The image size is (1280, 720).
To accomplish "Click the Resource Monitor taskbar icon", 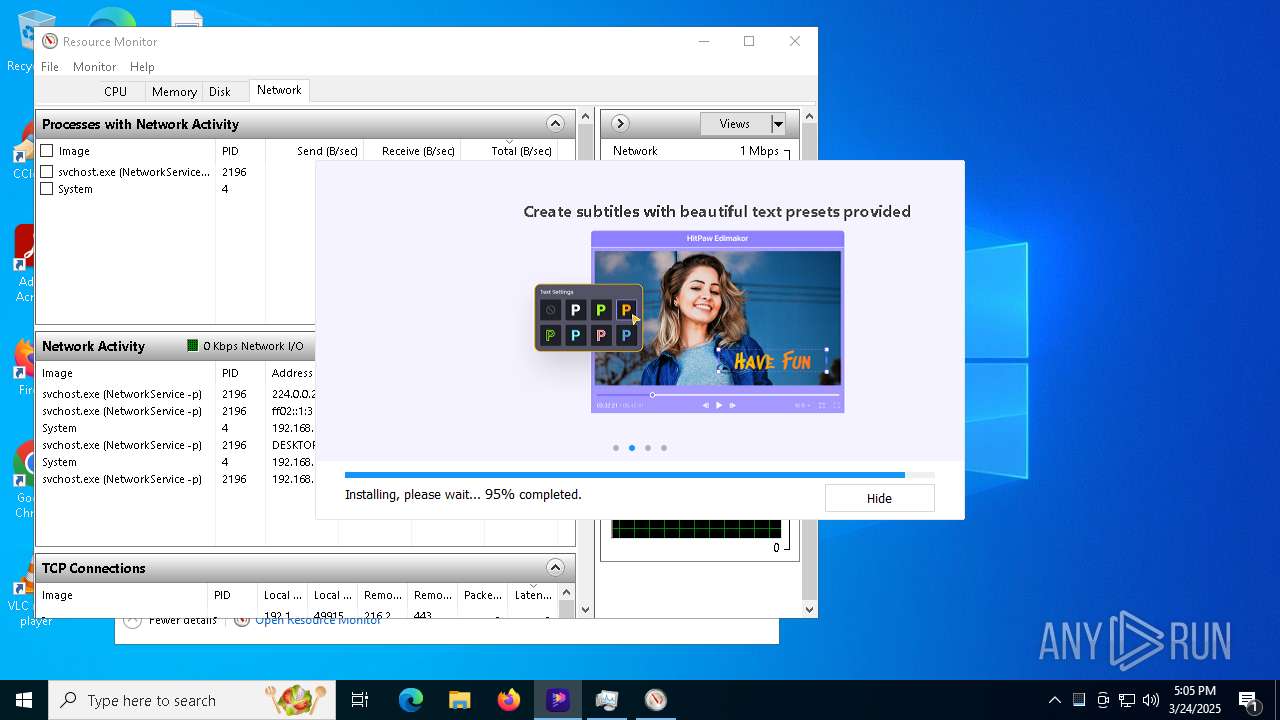I will (x=656, y=700).
